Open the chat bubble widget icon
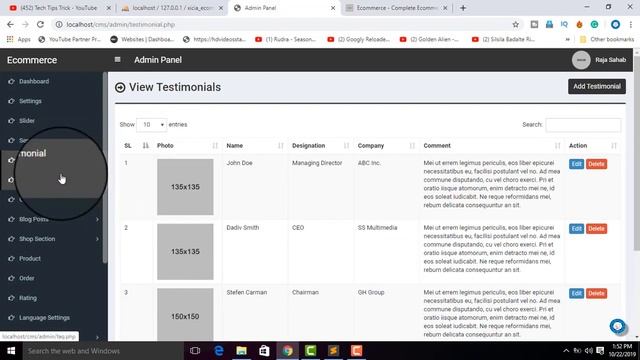Image resolution: width=640 pixels, height=360 pixels. click(x=618, y=327)
